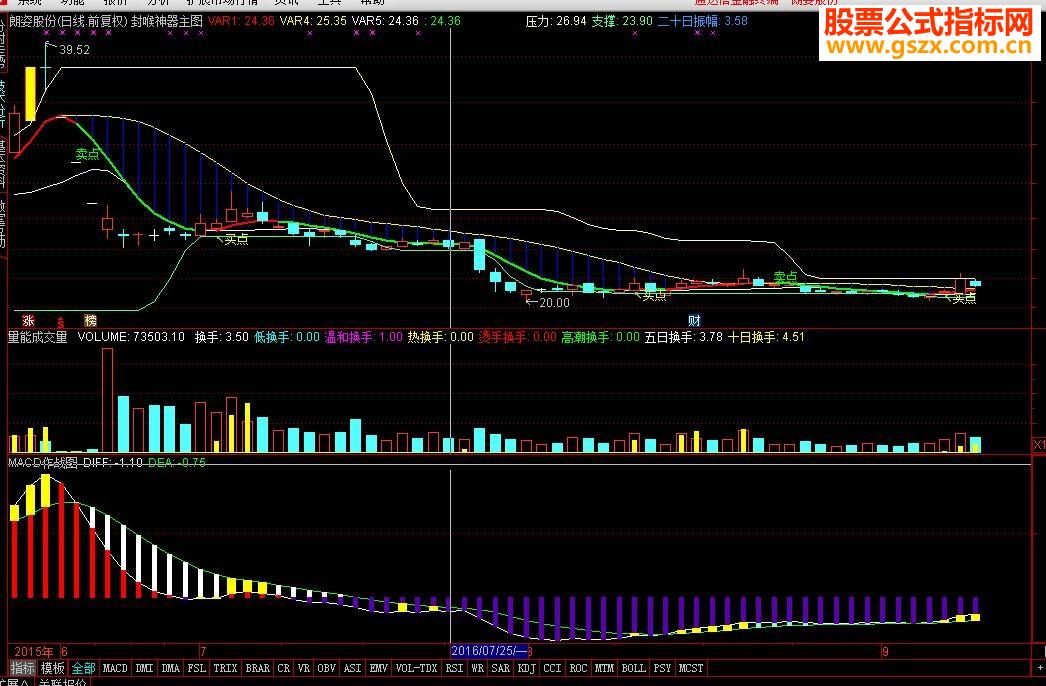1046x686 pixels.
Task: Select the MCST indicator tab
Action: 691,668
